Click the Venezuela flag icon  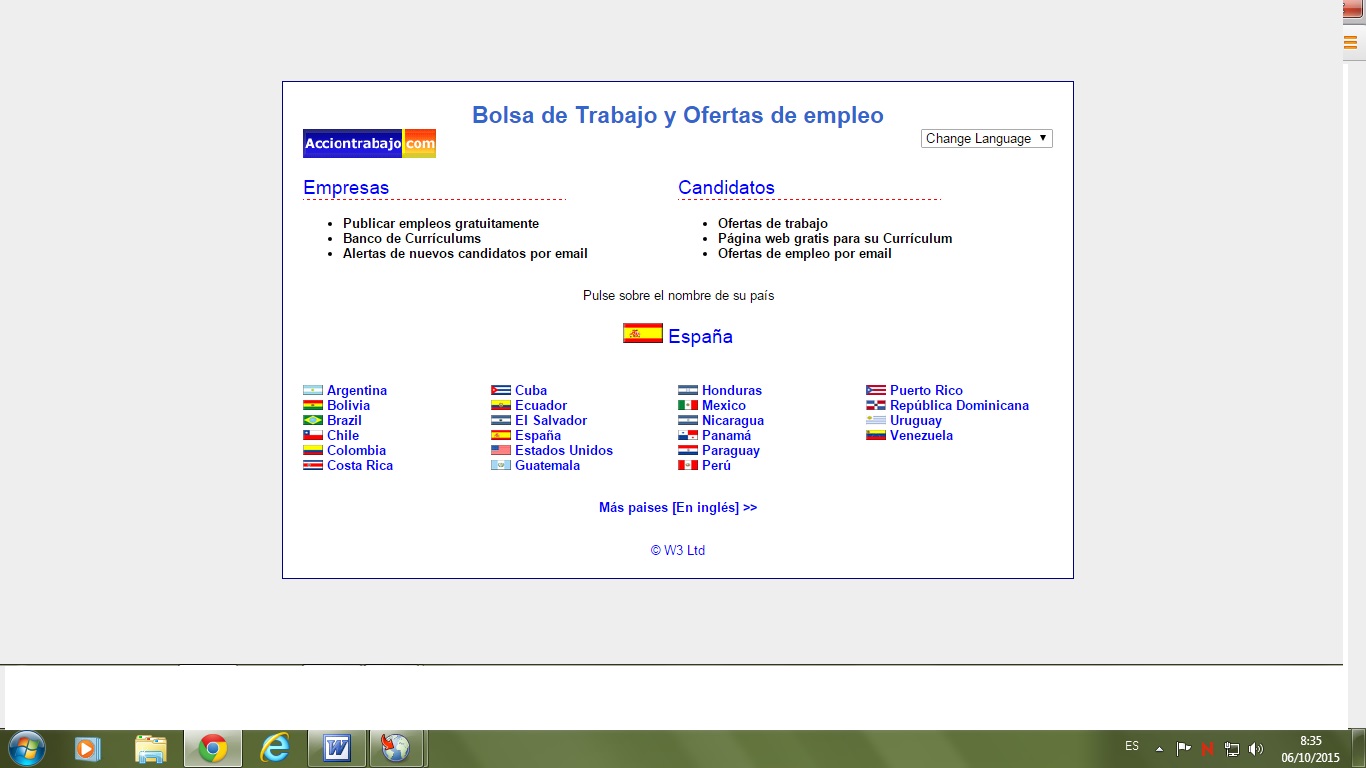coord(876,436)
